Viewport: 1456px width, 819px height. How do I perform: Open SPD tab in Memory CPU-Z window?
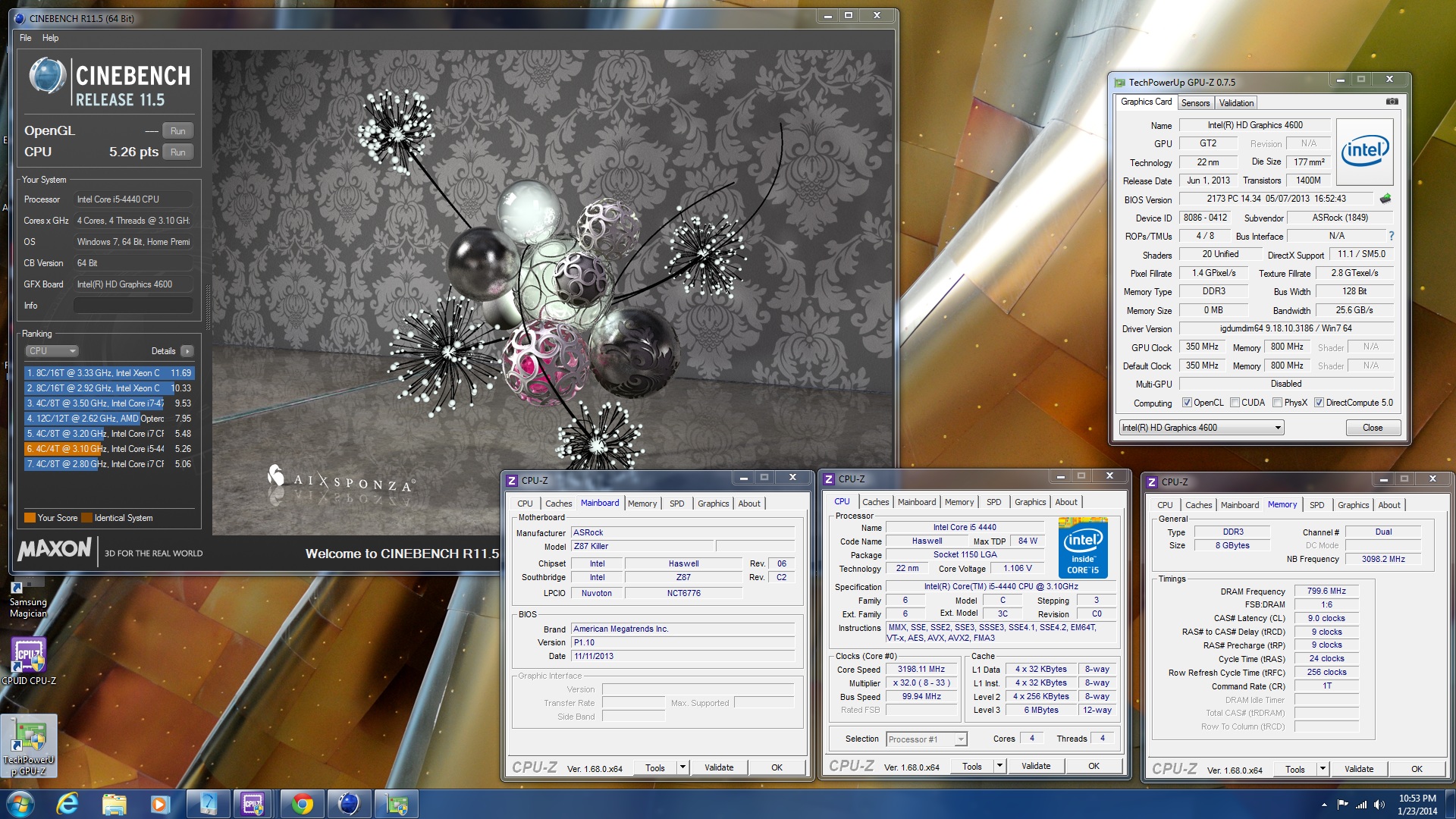[1316, 505]
